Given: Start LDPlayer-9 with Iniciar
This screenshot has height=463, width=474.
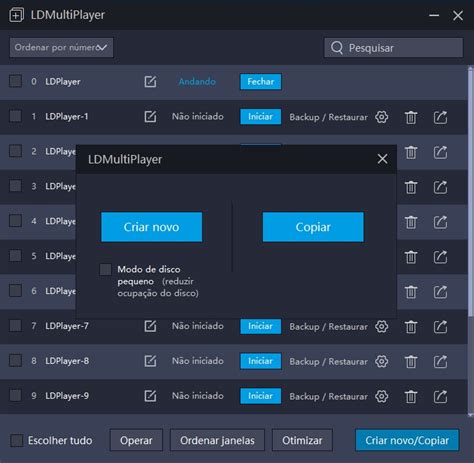Looking at the screenshot, I should [x=260, y=396].
